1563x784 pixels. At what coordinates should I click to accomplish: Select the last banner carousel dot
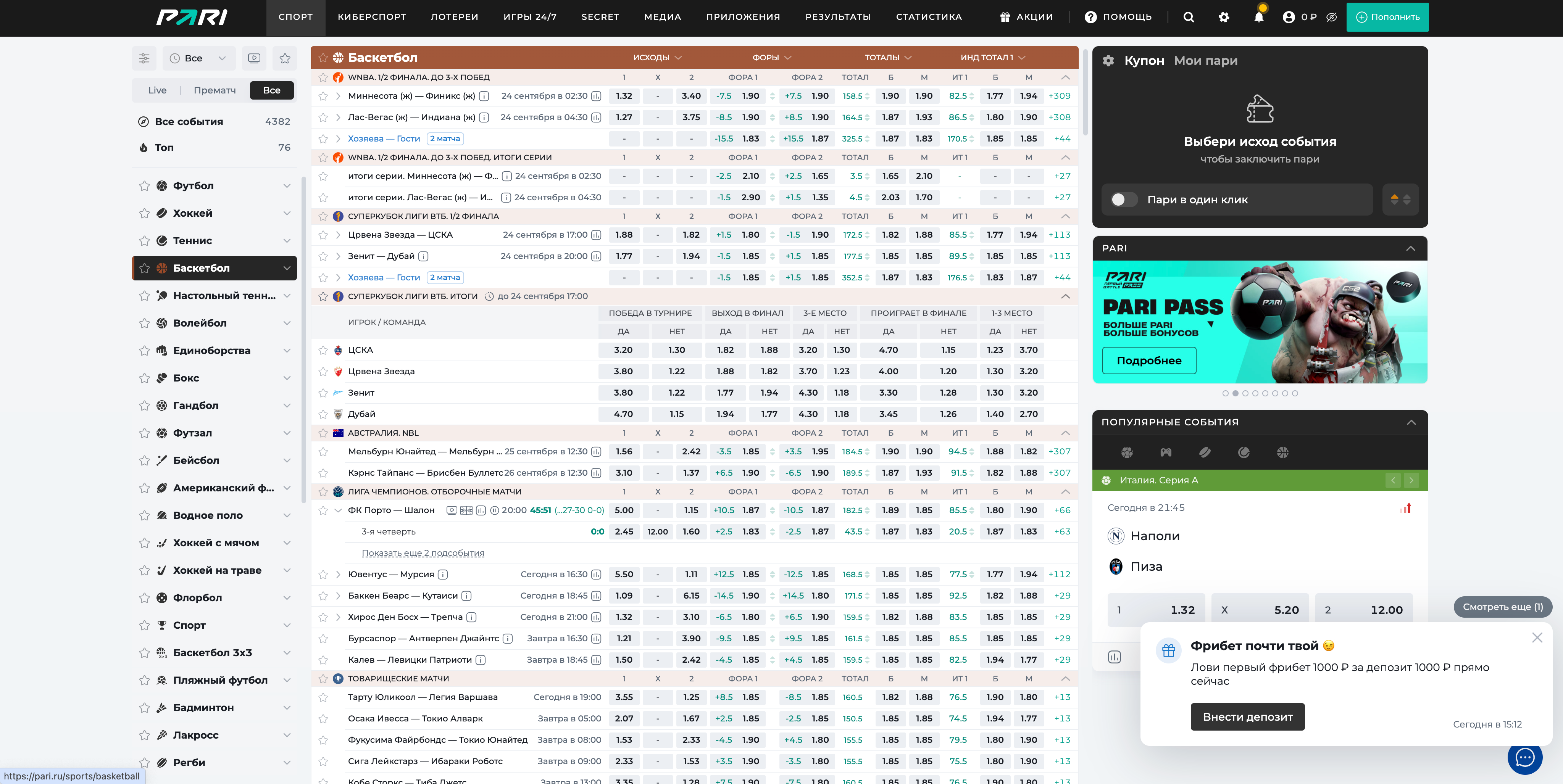(1295, 393)
